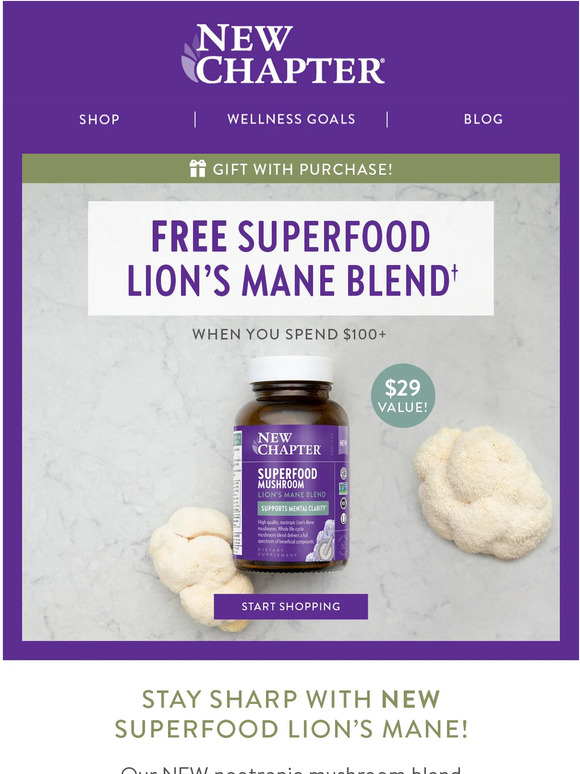This screenshot has width=580, height=774.
Task: Click the New Chapter logo on bottle label
Action: pyautogui.click(x=287, y=444)
